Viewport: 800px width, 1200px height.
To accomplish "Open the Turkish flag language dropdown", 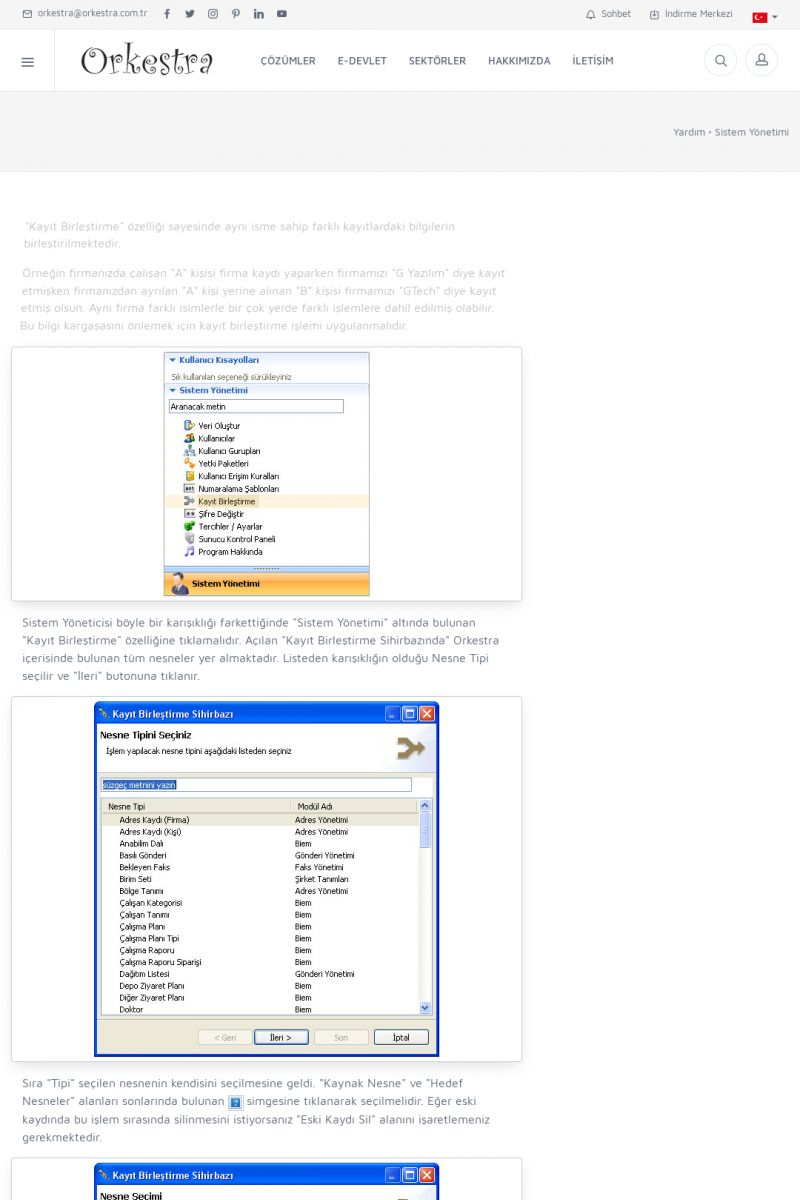I will coord(765,17).
